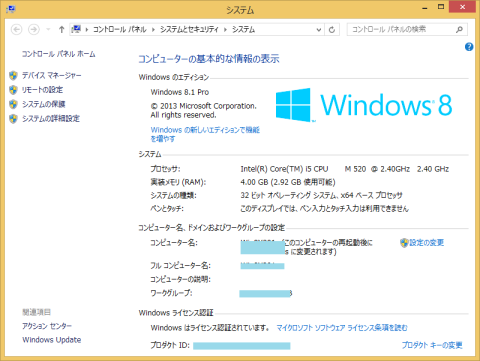Click the Intel(R) Core(TM) i5 CPU processor value
Screen dimensions: 480x361
tap(345, 169)
